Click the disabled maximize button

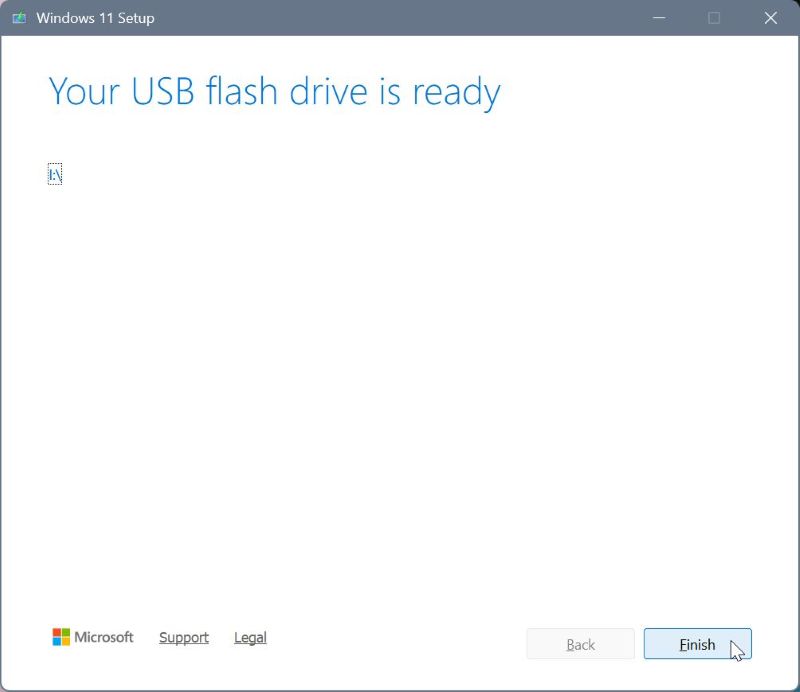pos(714,18)
